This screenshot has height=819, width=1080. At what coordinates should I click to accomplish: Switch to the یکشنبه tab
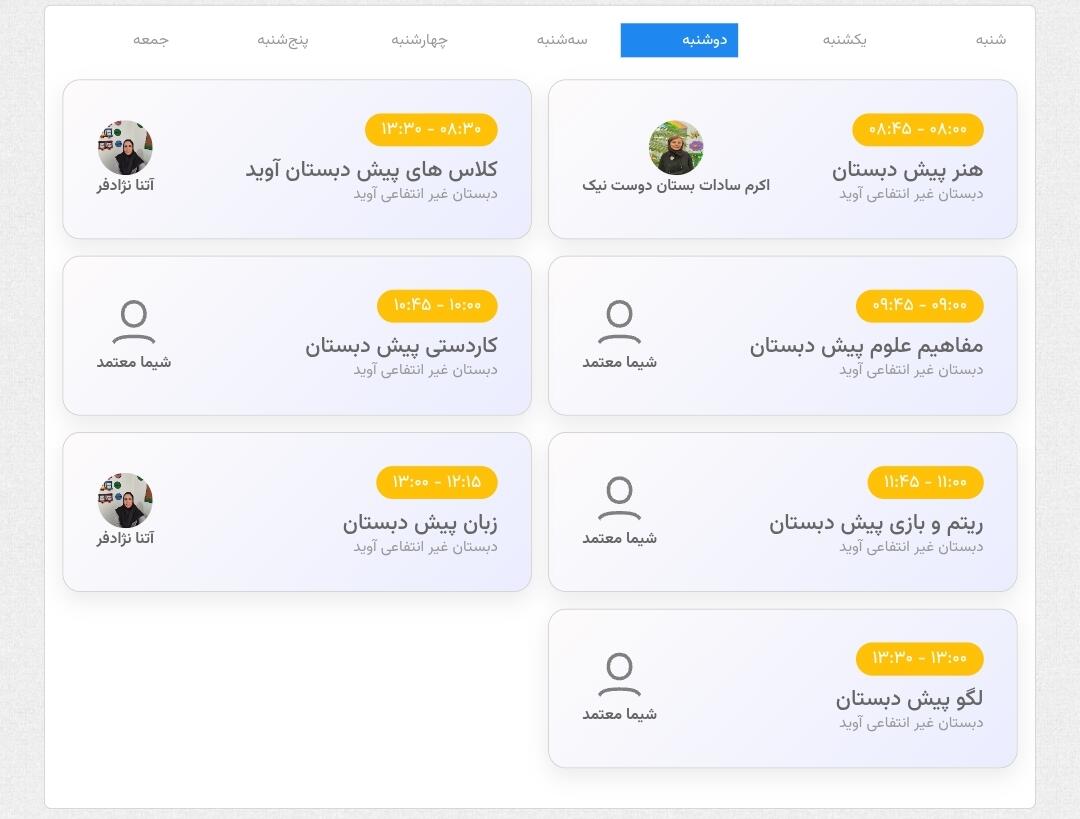pyautogui.click(x=844, y=40)
